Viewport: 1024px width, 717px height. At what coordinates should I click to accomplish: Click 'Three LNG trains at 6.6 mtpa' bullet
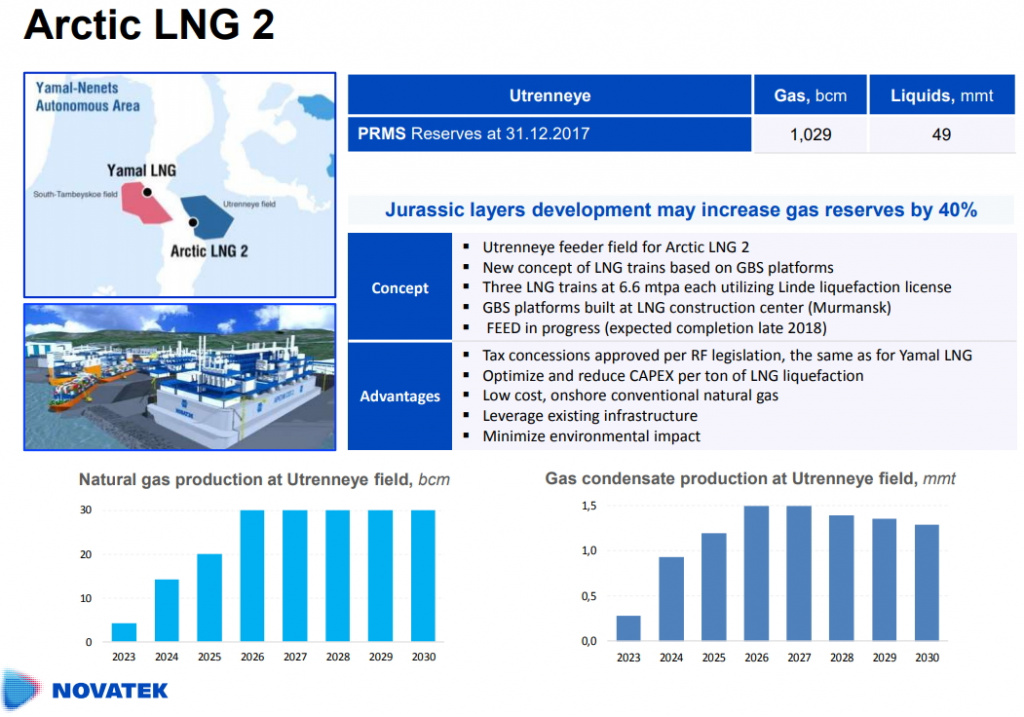click(x=716, y=287)
